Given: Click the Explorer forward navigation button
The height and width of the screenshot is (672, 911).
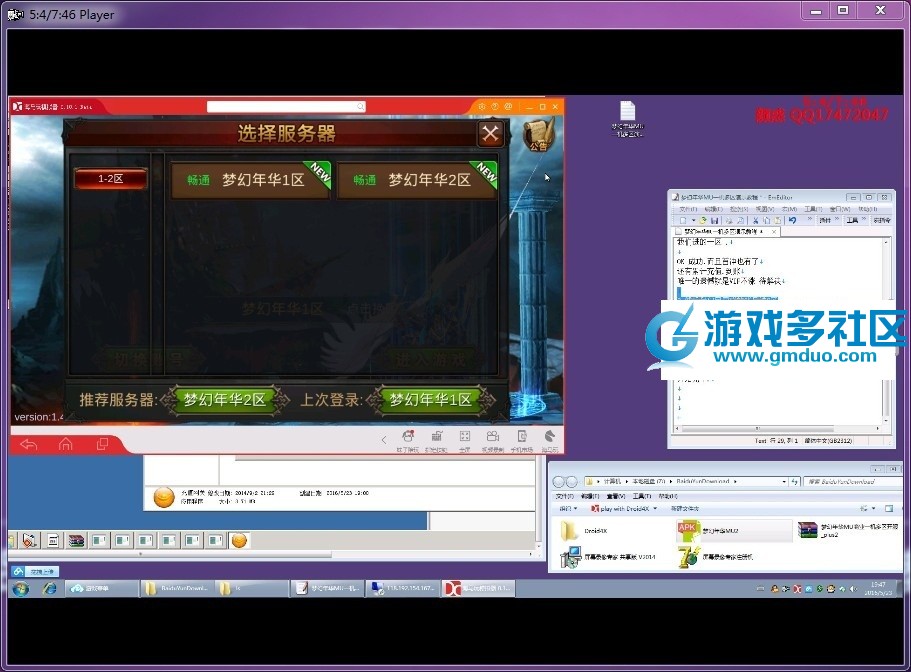Looking at the screenshot, I should (x=571, y=481).
